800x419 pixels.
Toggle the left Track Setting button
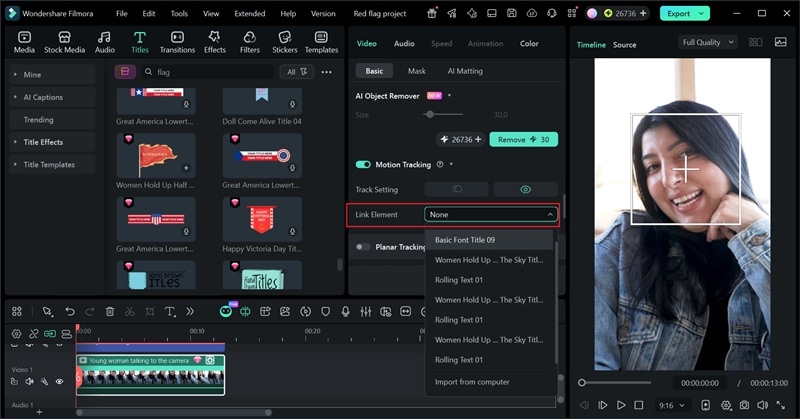[457, 189]
